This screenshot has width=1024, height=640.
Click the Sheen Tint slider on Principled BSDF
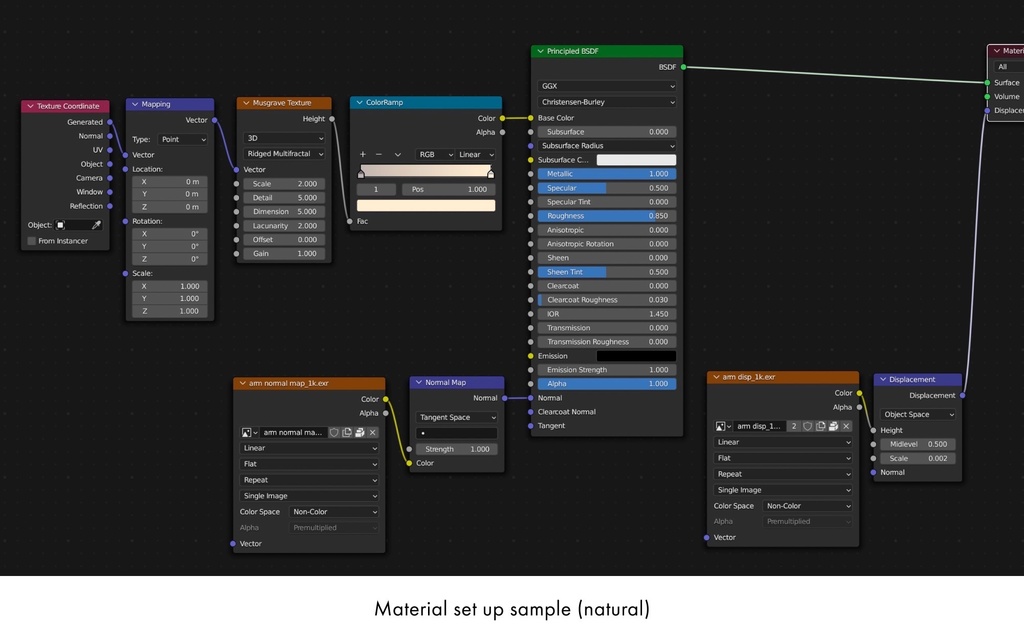[607, 272]
